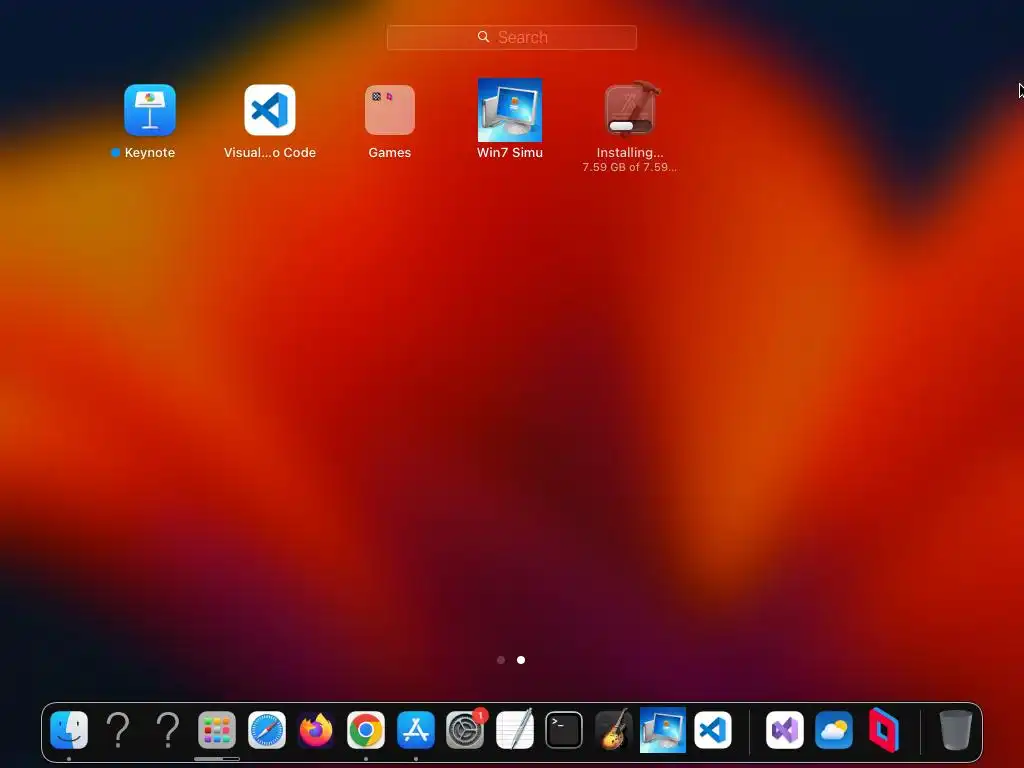Click the installation progress bar on Xcode

click(630, 125)
